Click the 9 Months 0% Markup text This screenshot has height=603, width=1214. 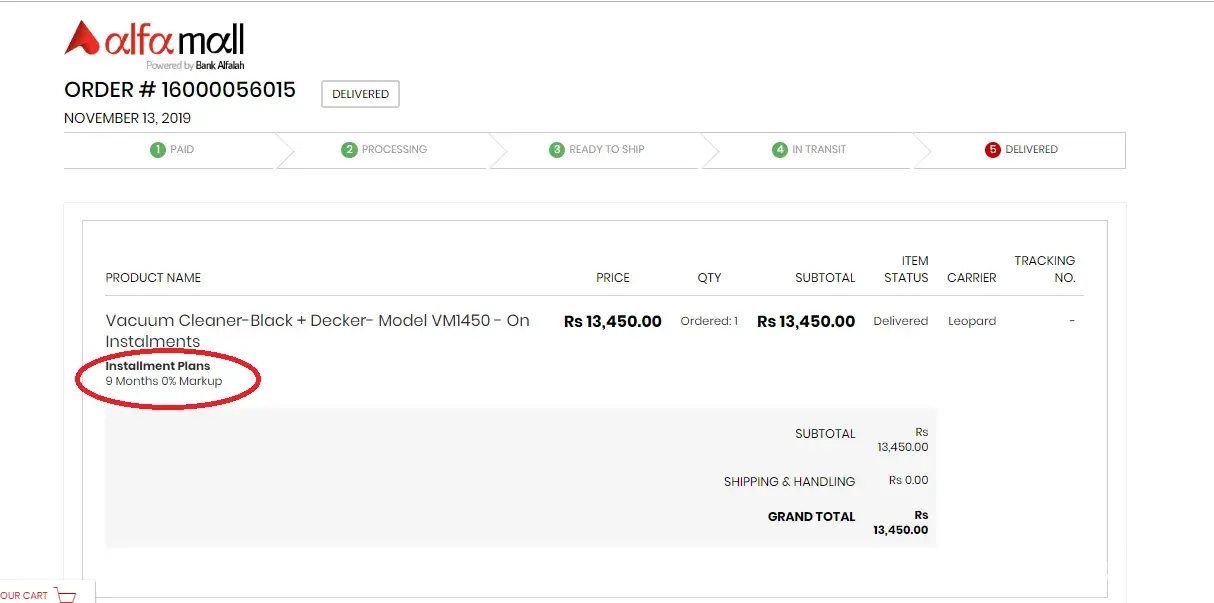pyautogui.click(x=164, y=381)
